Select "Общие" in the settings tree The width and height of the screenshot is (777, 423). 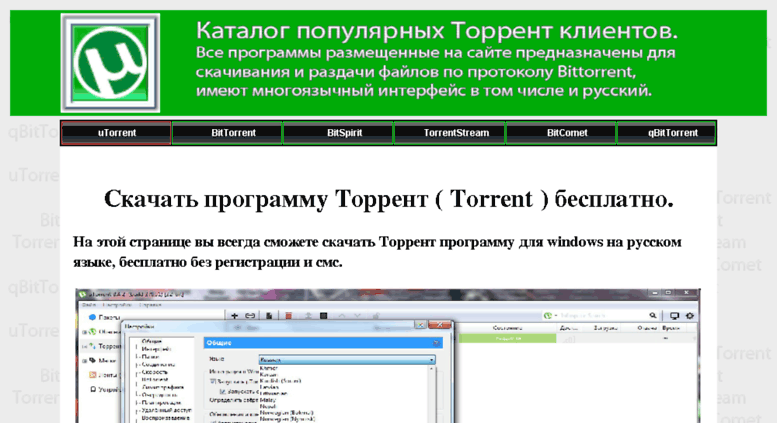point(152,341)
